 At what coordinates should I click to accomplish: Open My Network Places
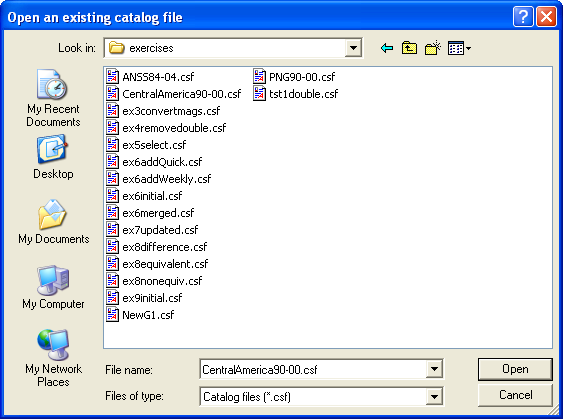53,358
